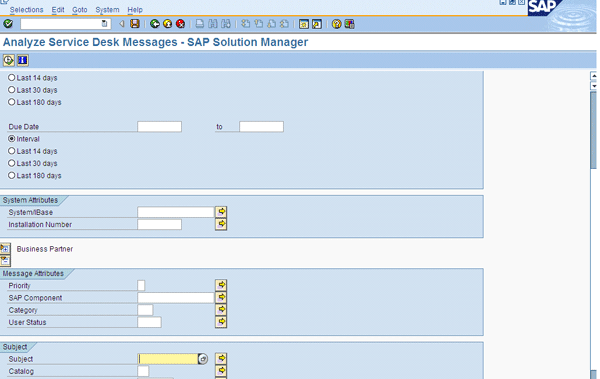Open multiple selection for Priority

click(221, 285)
